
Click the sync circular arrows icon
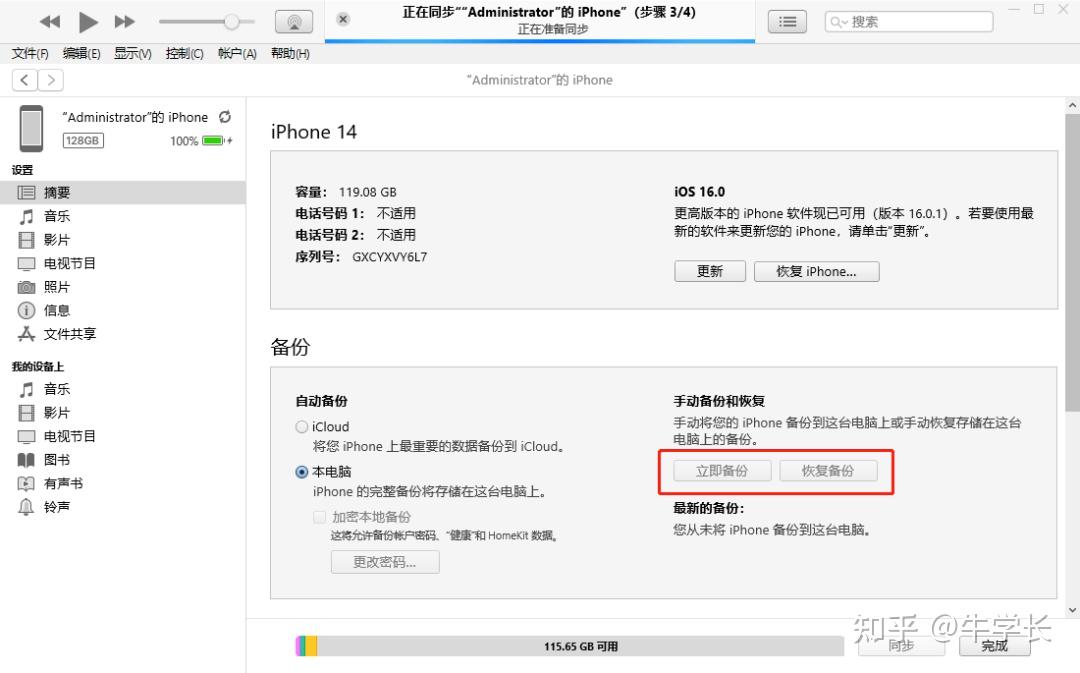[225, 117]
